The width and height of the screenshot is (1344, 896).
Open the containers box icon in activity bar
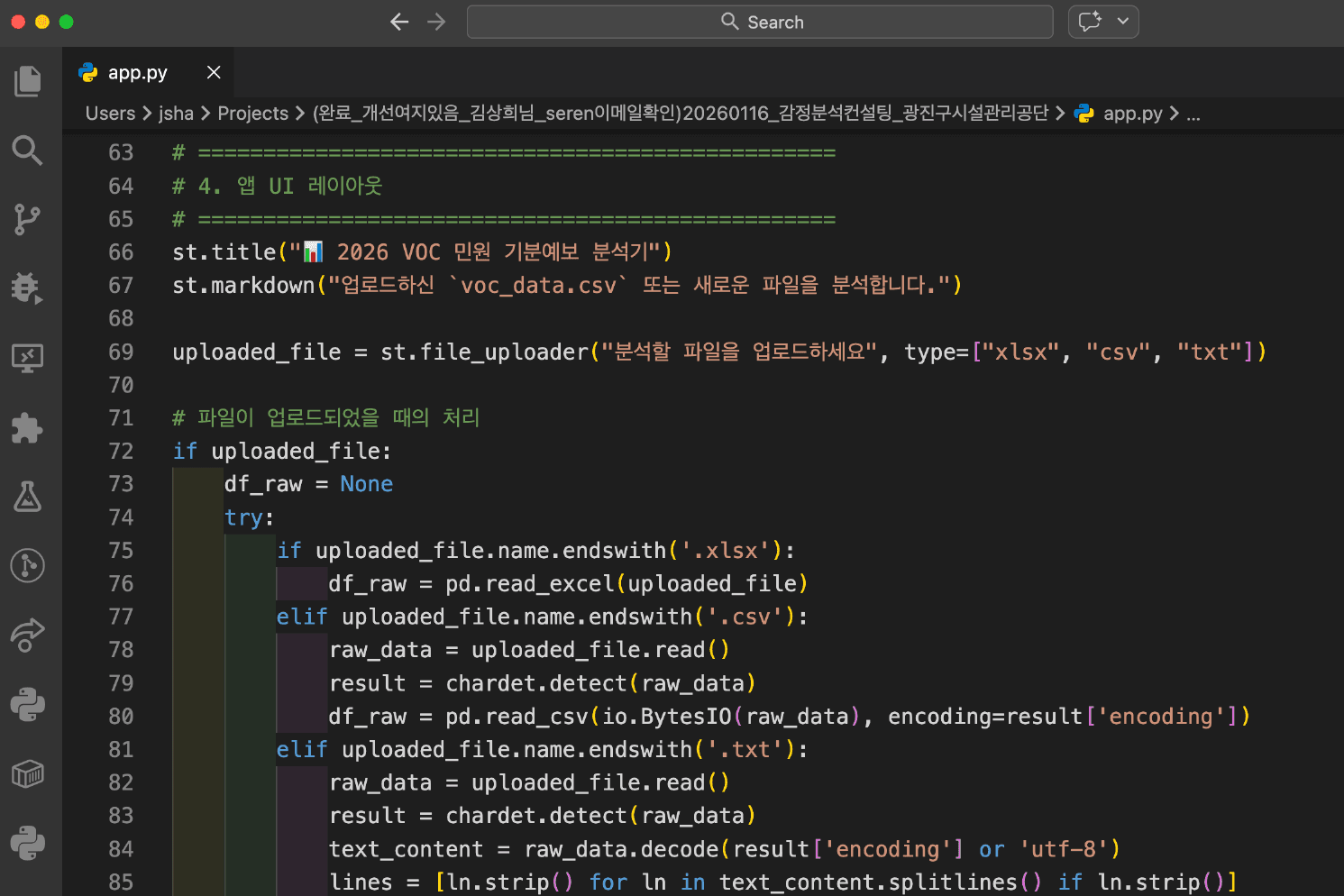(28, 773)
